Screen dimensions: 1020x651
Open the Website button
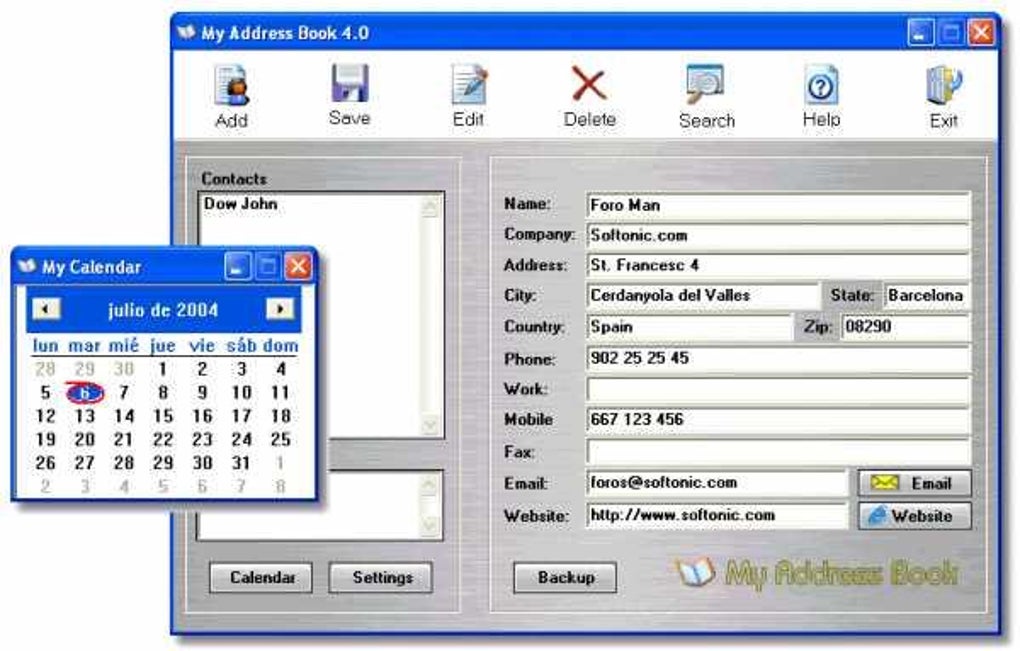pos(914,516)
